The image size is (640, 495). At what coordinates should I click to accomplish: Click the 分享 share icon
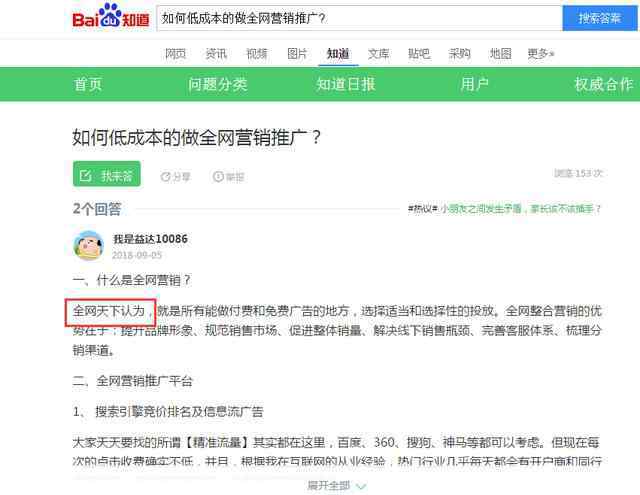[165, 177]
